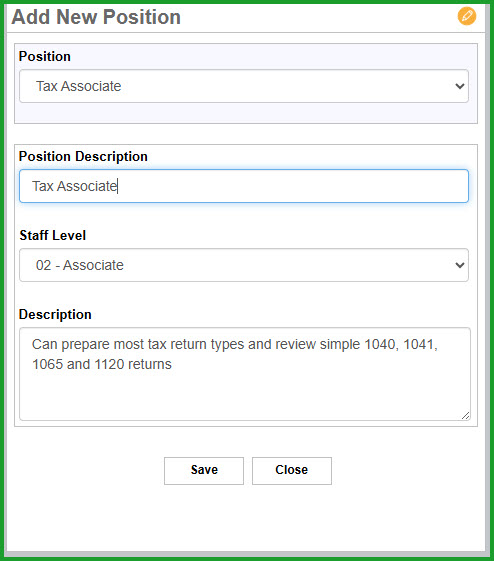
Task: Expand the Staff Level combo box
Action: [244, 265]
